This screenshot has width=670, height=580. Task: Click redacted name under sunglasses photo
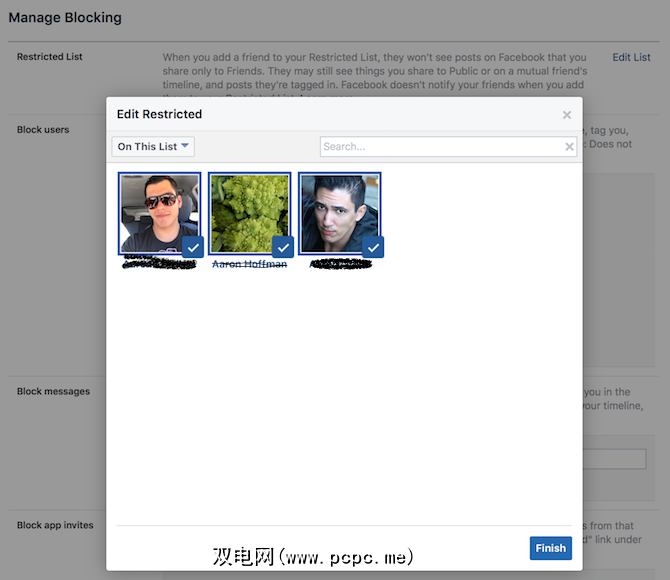[x=159, y=262]
